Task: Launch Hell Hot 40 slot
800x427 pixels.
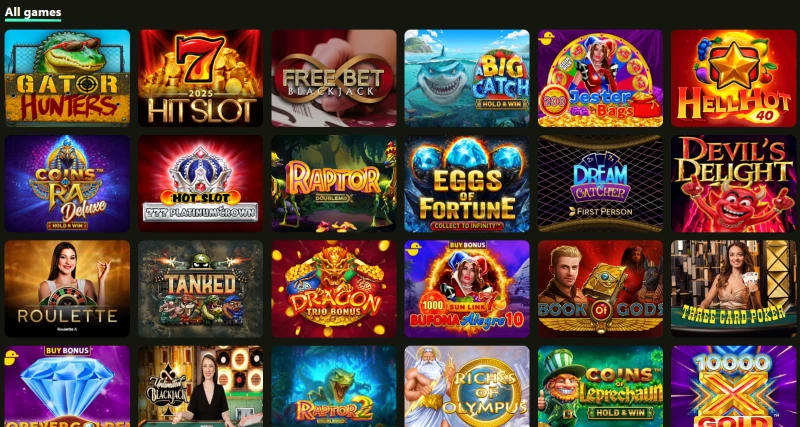Action: coord(733,78)
